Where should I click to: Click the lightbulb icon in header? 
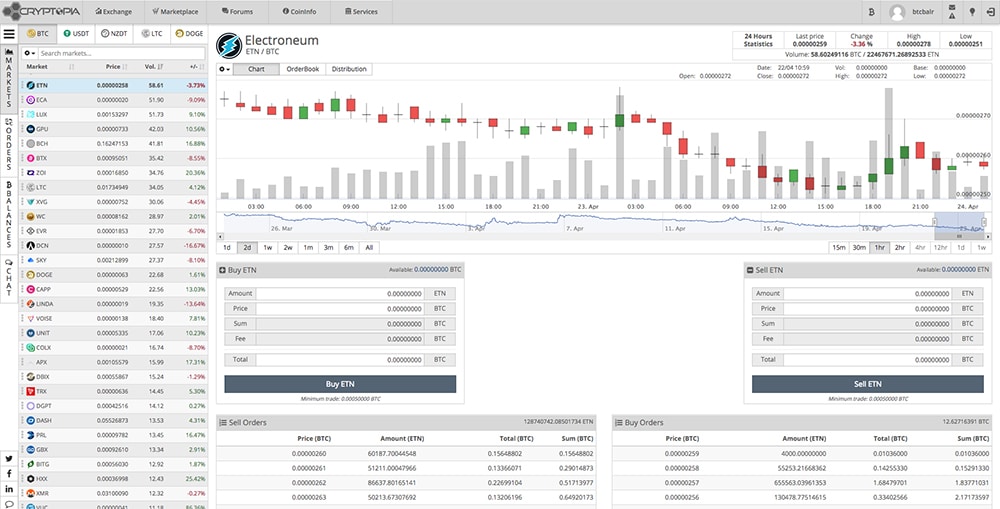click(x=970, y=12)
